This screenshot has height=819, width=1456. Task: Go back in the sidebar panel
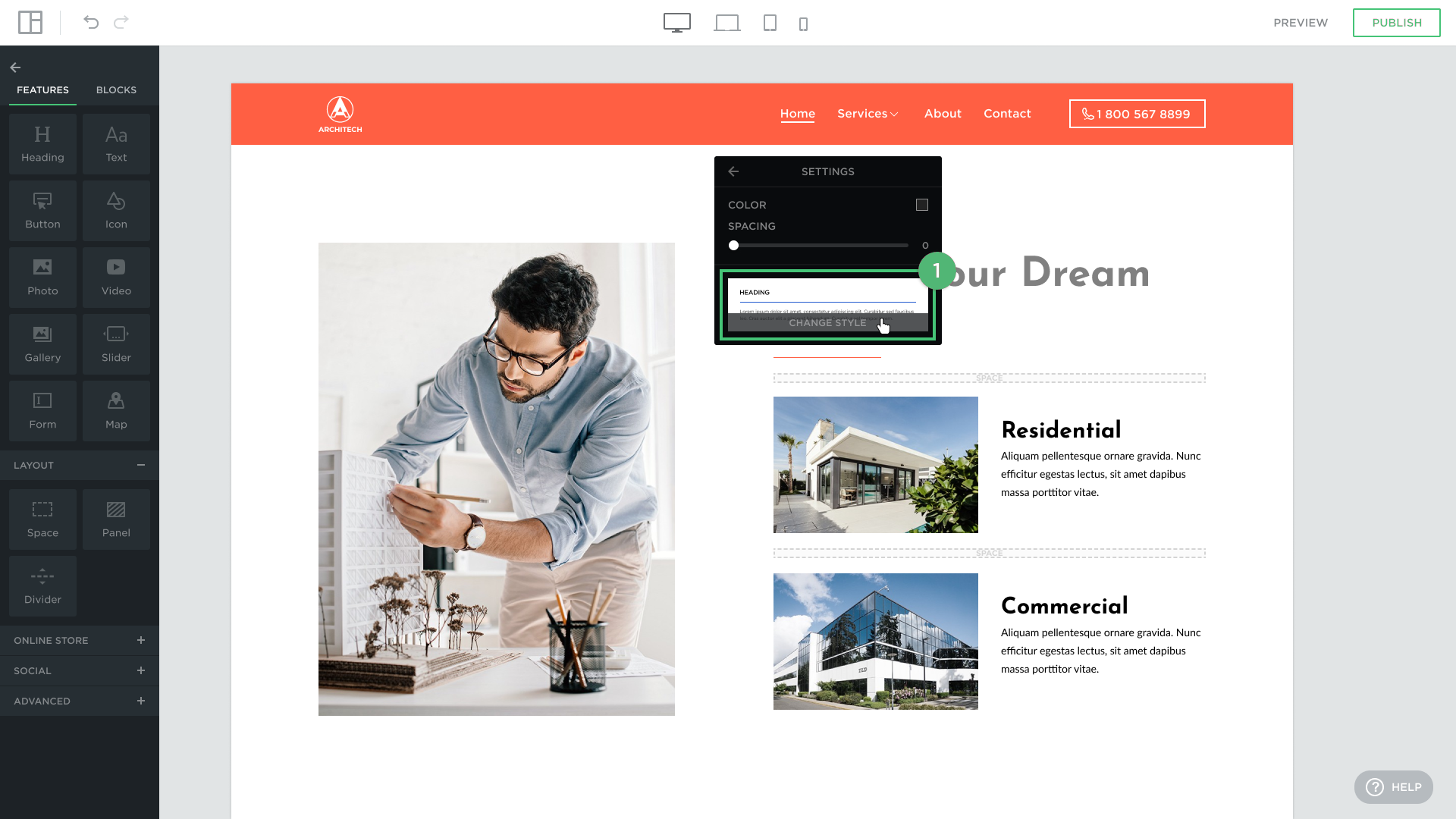(x=15, y=67)
